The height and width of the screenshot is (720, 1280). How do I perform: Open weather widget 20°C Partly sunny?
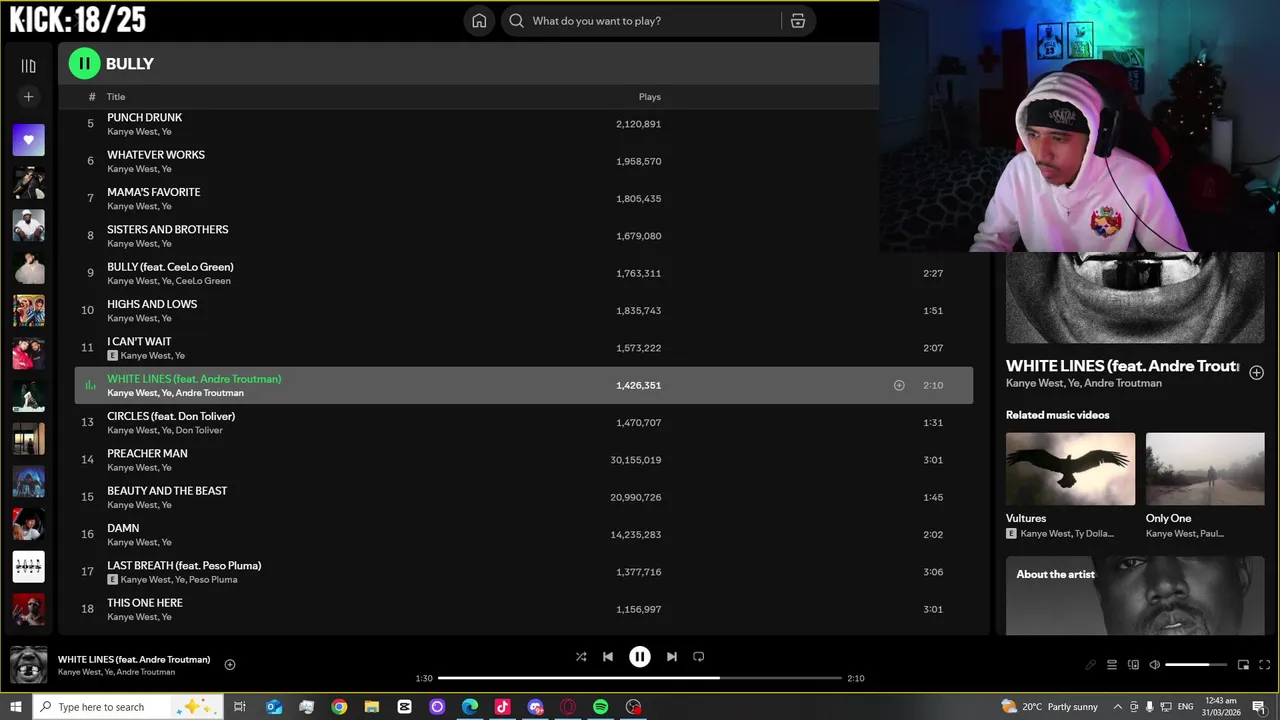(1049, 707)
